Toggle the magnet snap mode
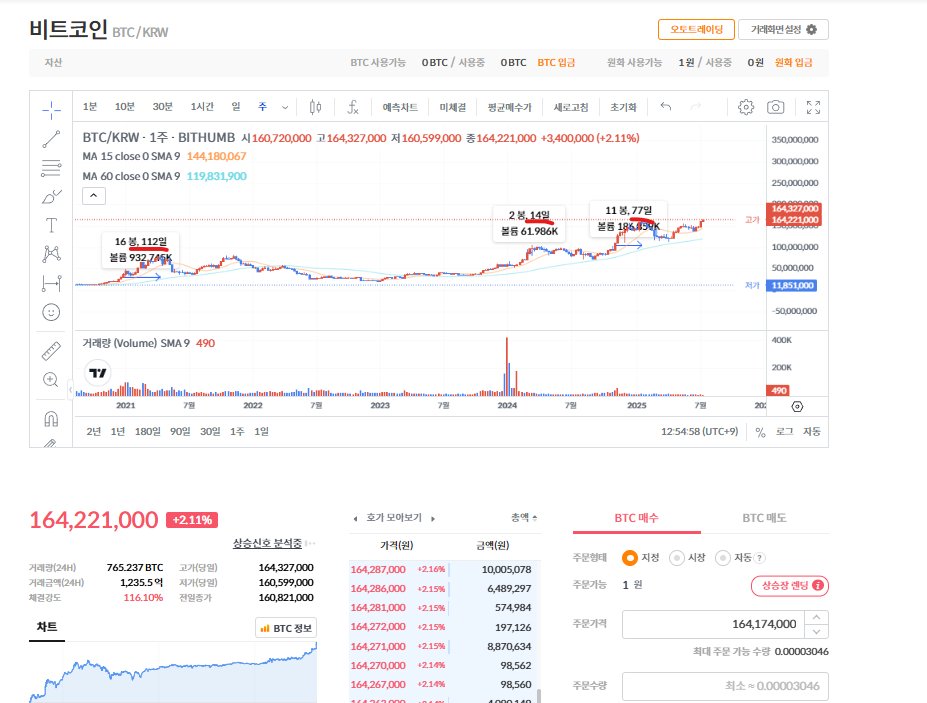 [x=51, y=419]
